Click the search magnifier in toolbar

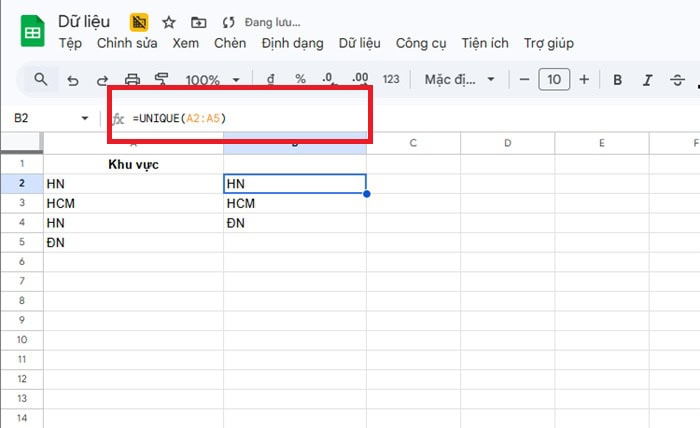[x=41, y=79]
